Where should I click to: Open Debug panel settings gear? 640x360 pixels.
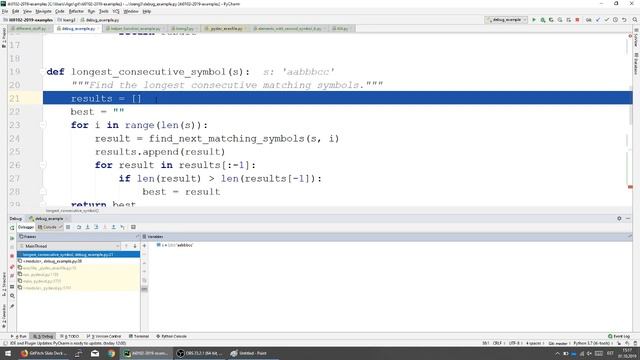click(619, 218)
